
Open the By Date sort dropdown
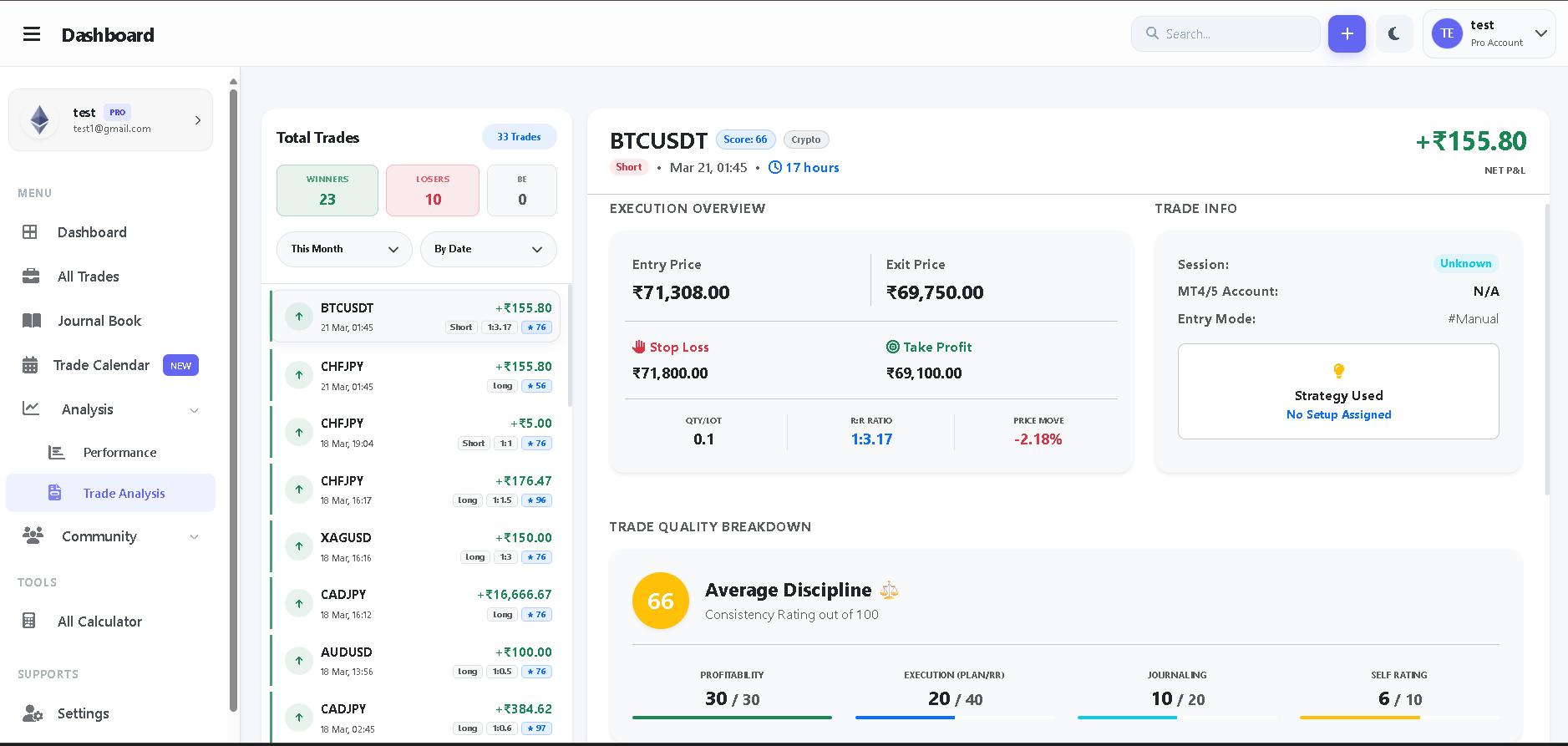(489, 249)
